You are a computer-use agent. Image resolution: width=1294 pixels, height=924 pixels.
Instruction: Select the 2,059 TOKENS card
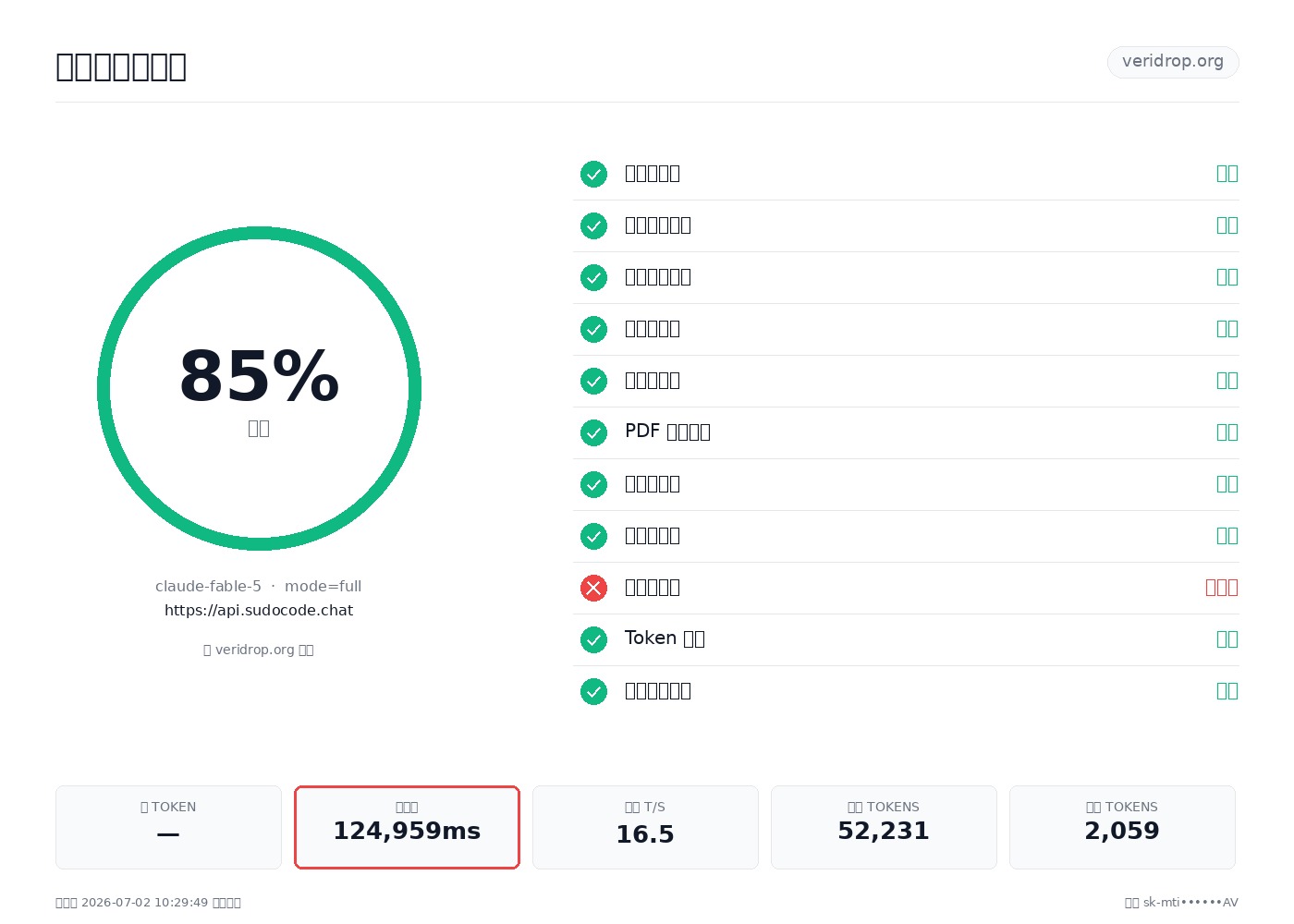coord(1122,827)
